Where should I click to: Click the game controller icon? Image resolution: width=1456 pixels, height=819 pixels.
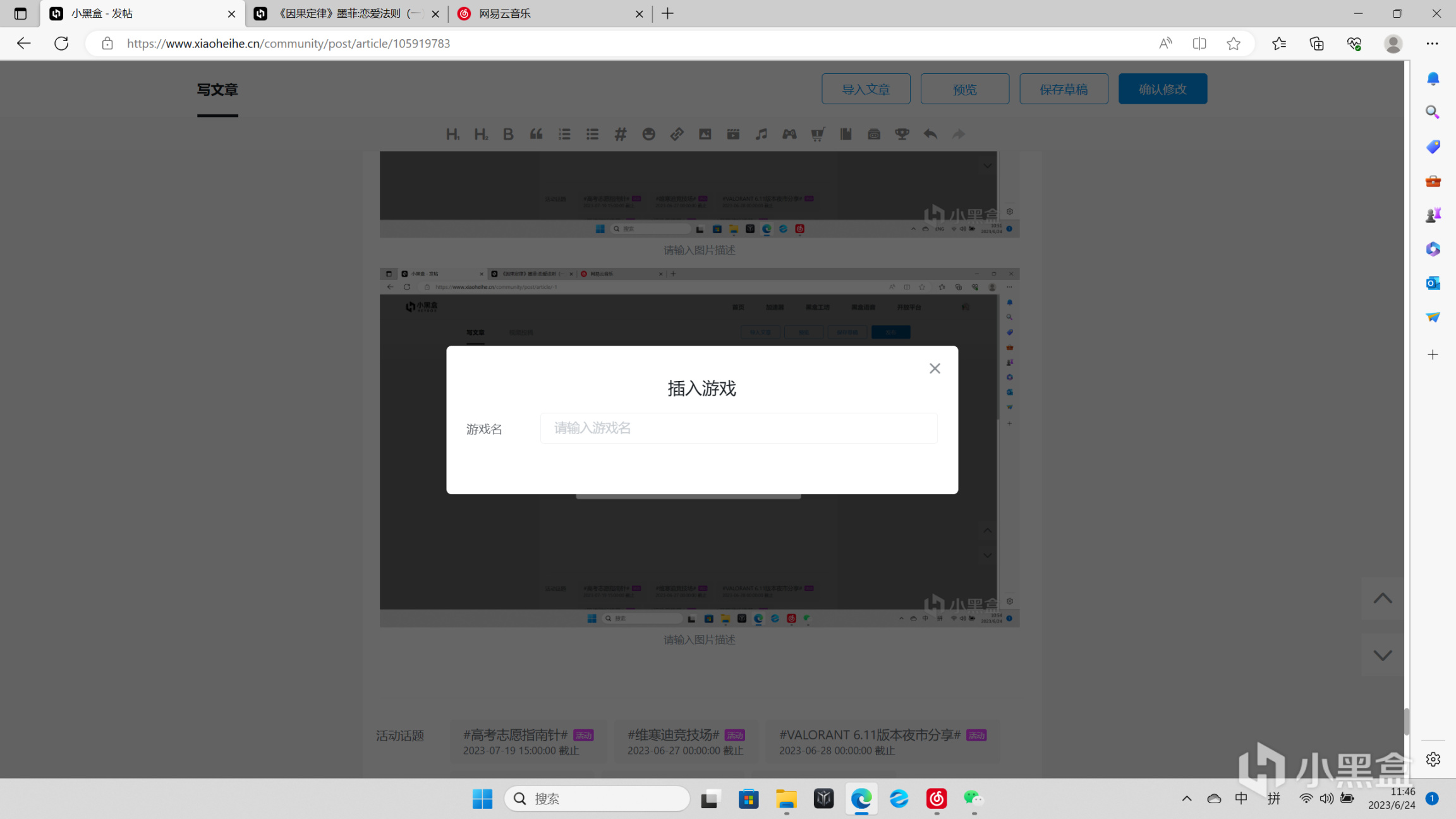789,134
